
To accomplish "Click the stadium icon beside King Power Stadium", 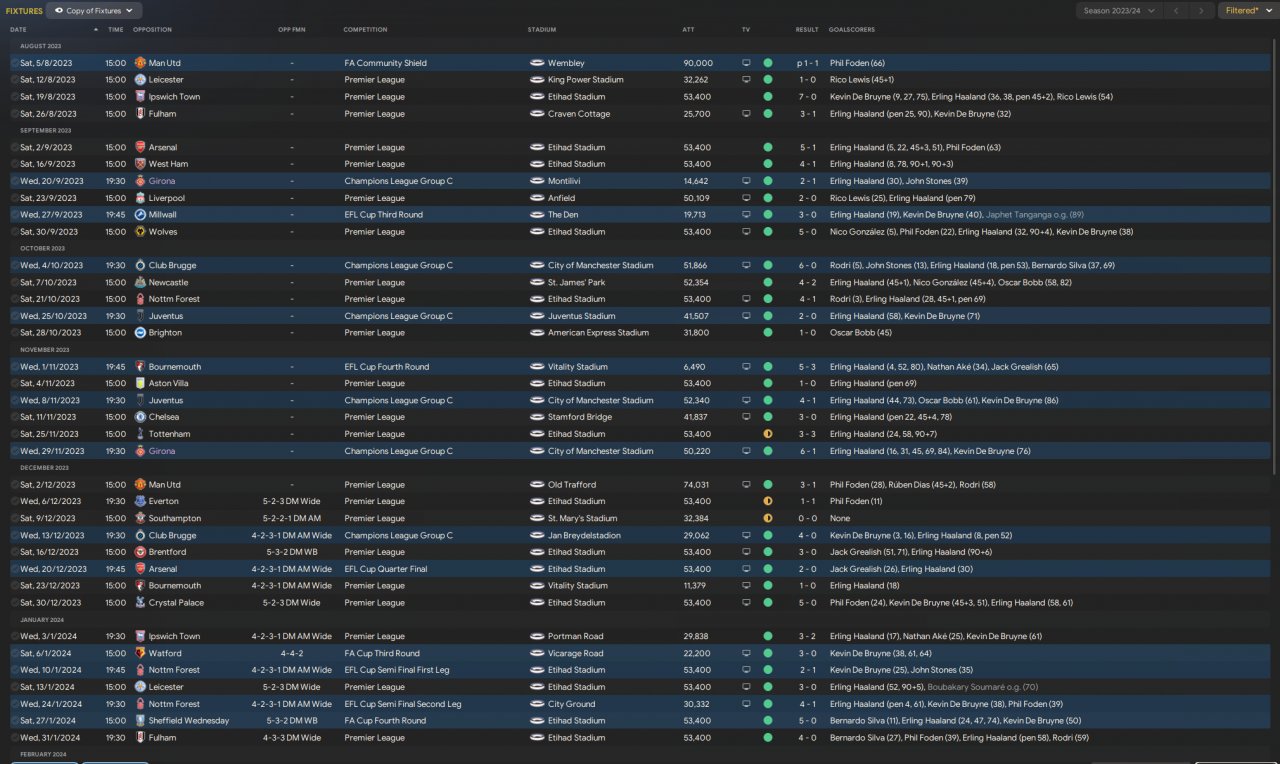I will (537, 80).
